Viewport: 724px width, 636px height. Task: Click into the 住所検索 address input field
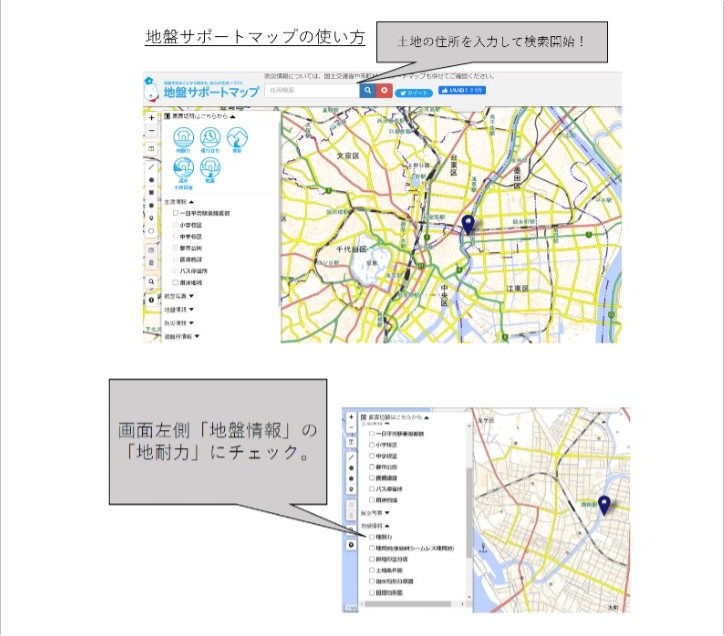[312, 91]
